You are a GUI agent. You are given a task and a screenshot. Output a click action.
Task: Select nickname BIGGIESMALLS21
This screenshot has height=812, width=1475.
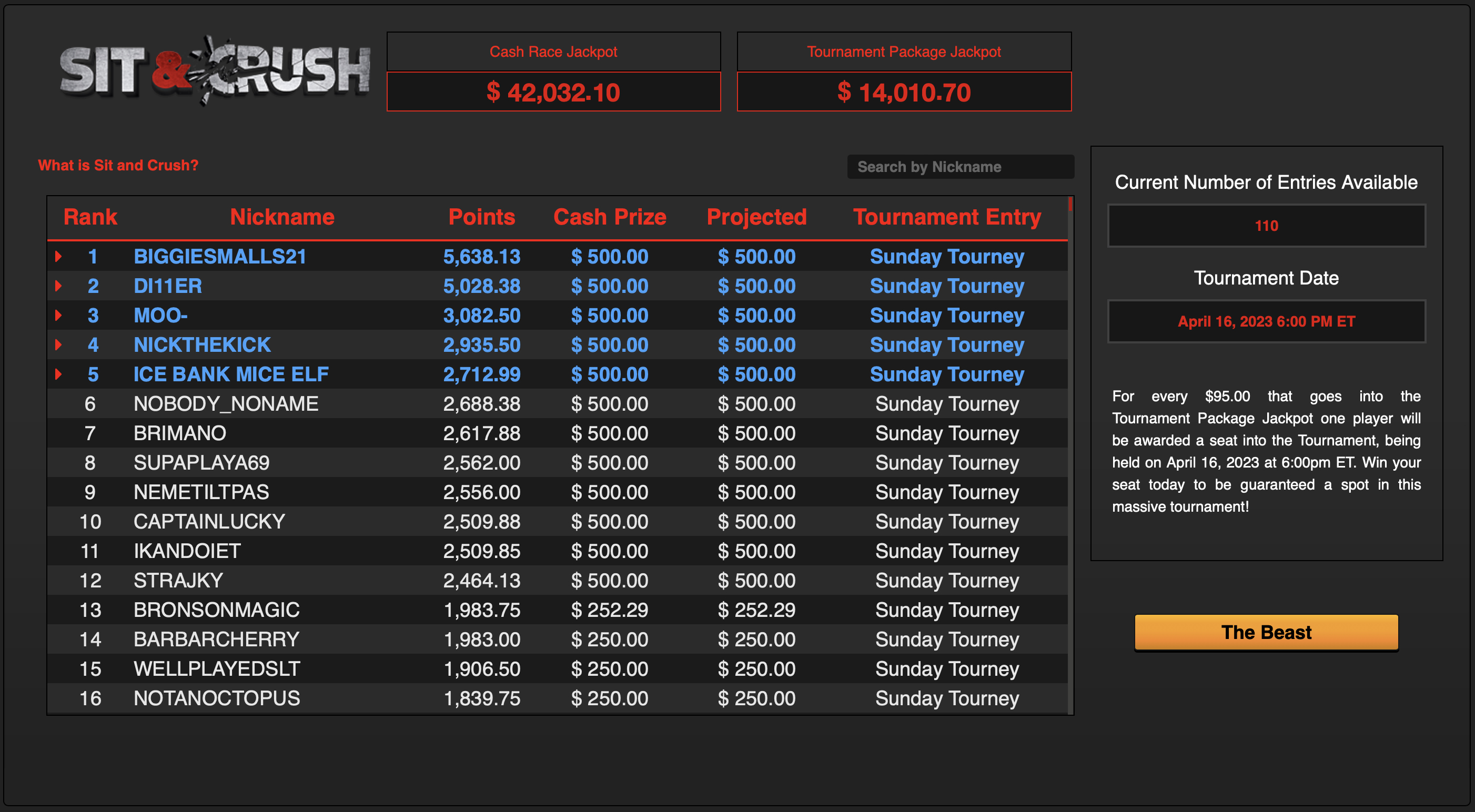(220, 257)
